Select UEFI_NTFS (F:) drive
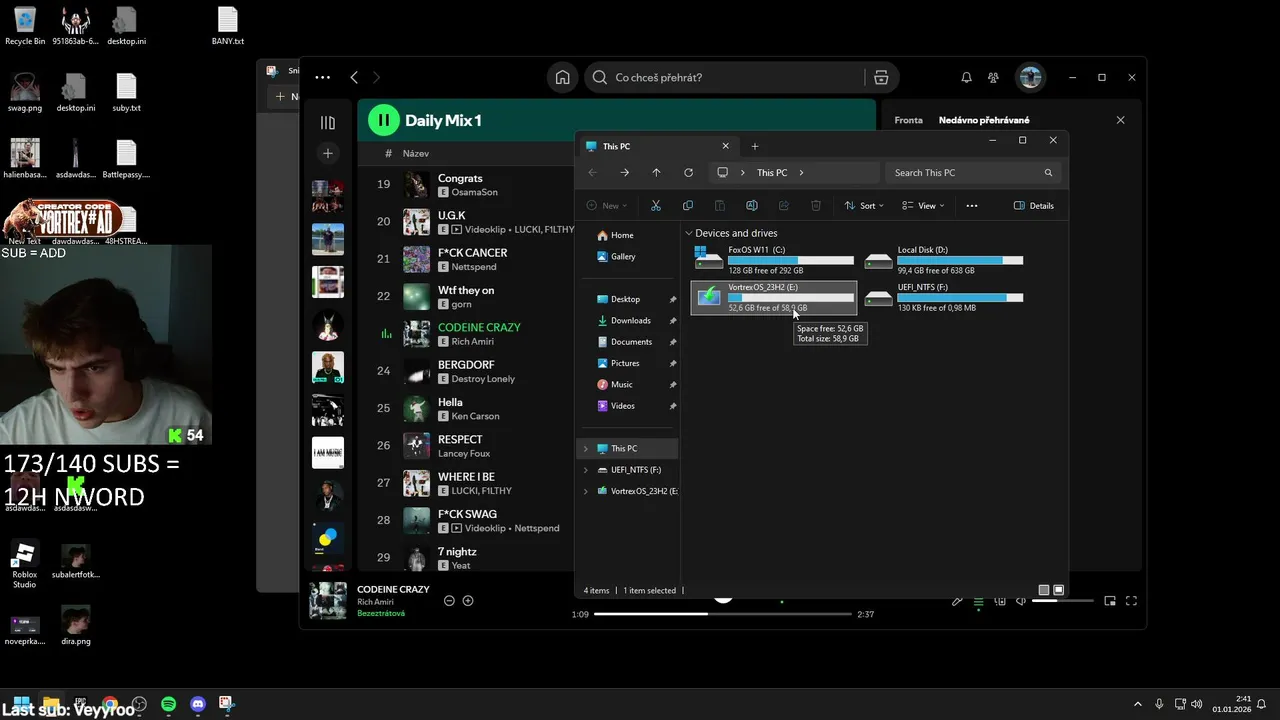The width and height of the screenshot is (1280, 720). click(945, 297)
